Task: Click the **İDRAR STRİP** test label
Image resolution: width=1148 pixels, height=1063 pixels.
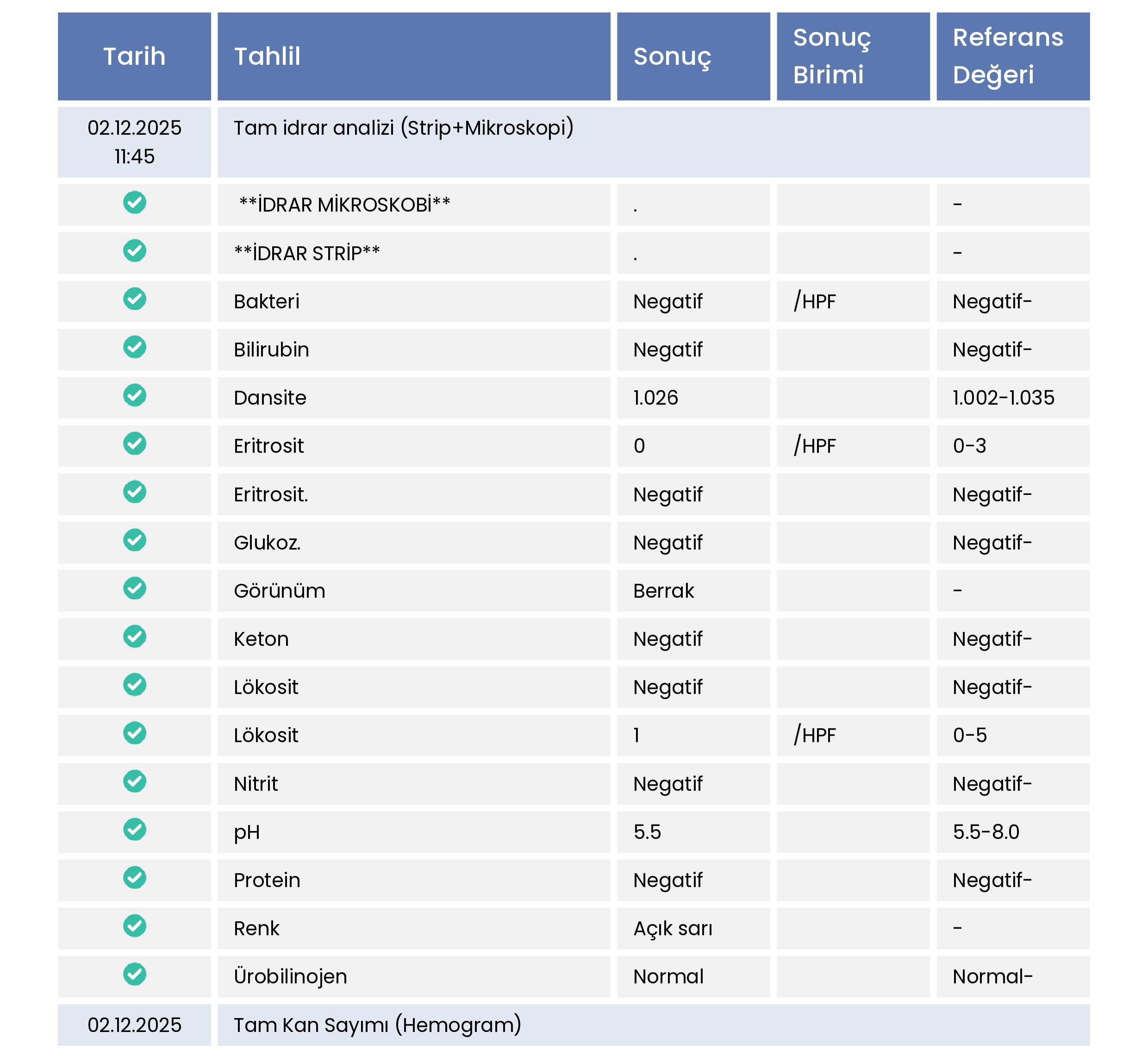Action: (x=307, y=253)
